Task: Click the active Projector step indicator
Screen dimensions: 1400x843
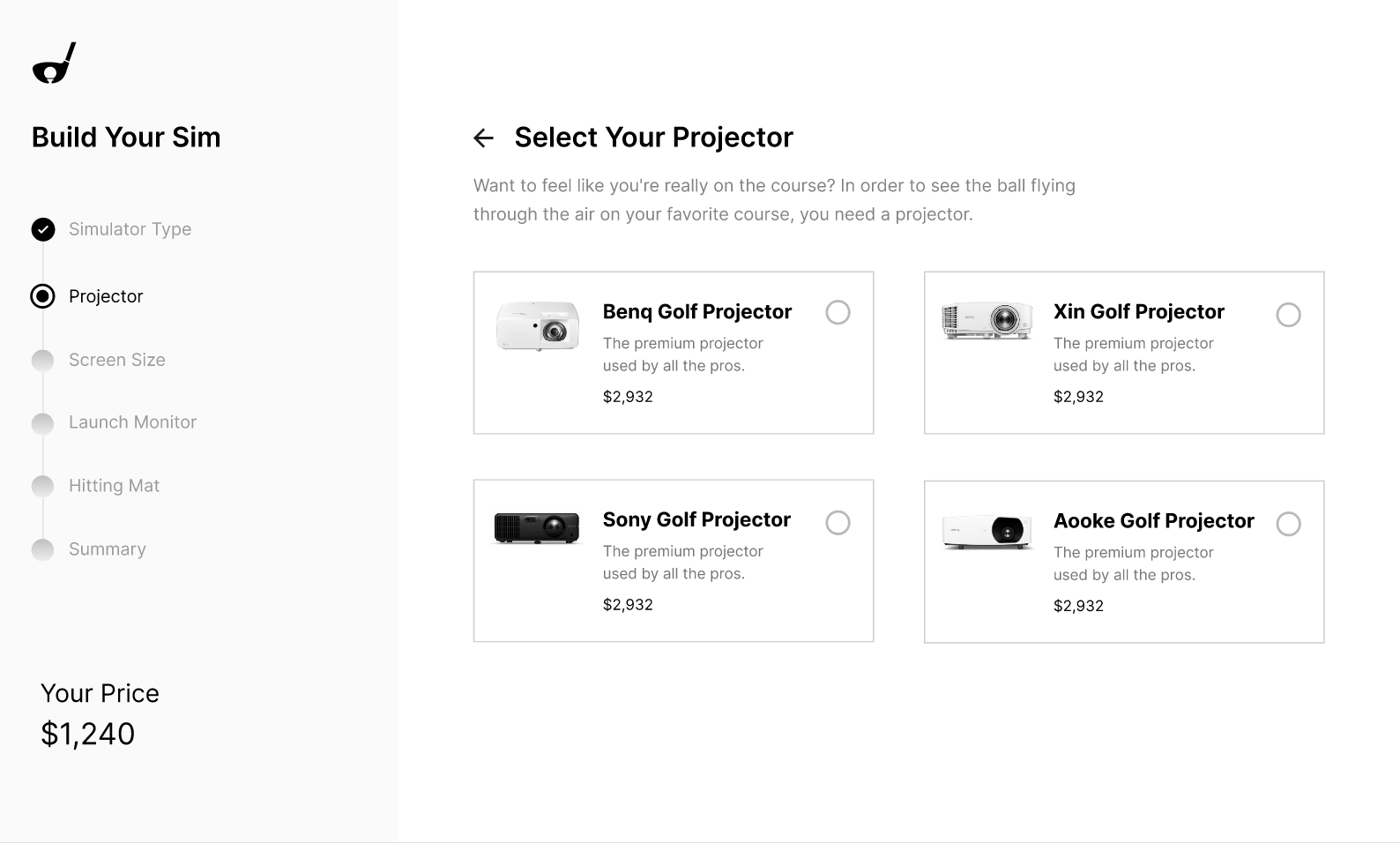Action: 42,296
